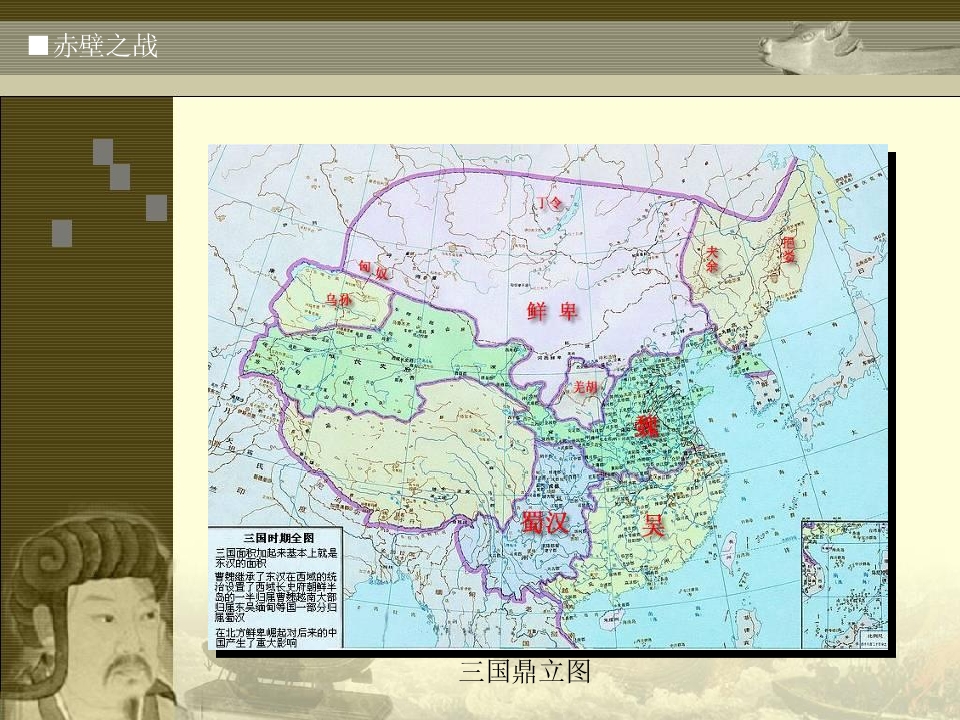Click the white square bullet beside title
Image resolution: width=960 pixels, height=720 pixels.
point(38,45)
